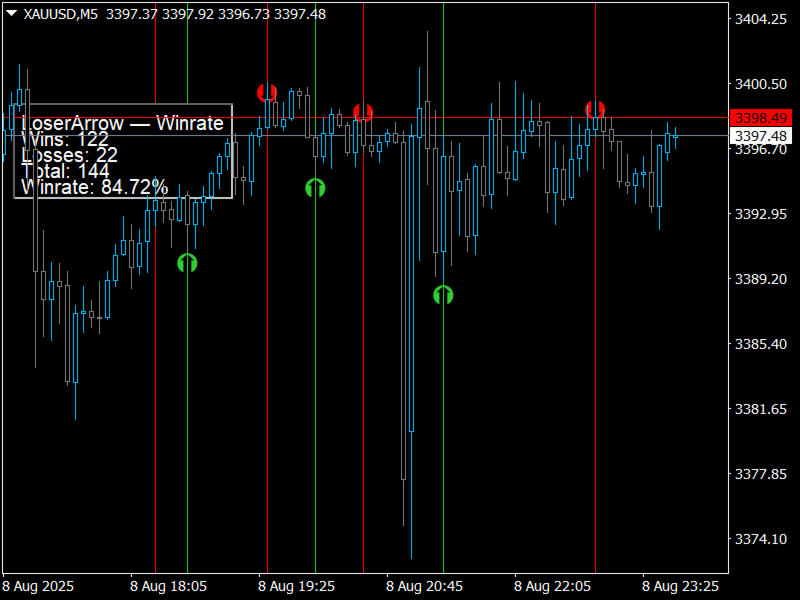The image size is (800, 600).
Task: Select the first green buy arrow signal
Action: pyautogui.click(x=187, y=263)
